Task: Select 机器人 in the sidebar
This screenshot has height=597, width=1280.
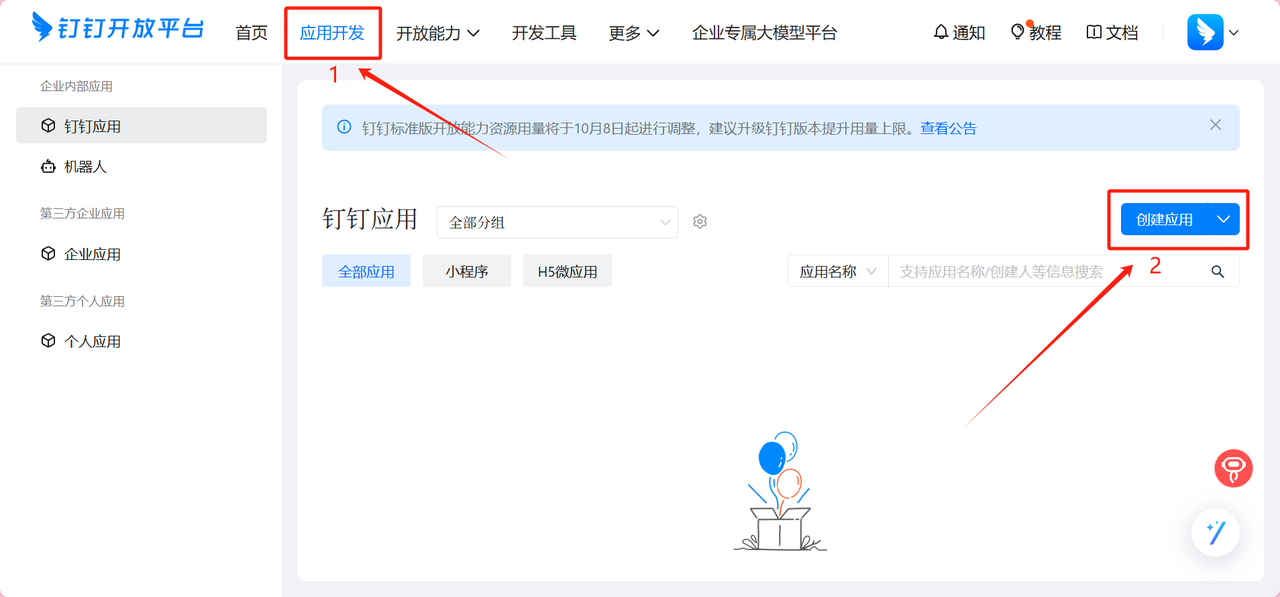Action: pyautogui.click(x=141, y=166)
